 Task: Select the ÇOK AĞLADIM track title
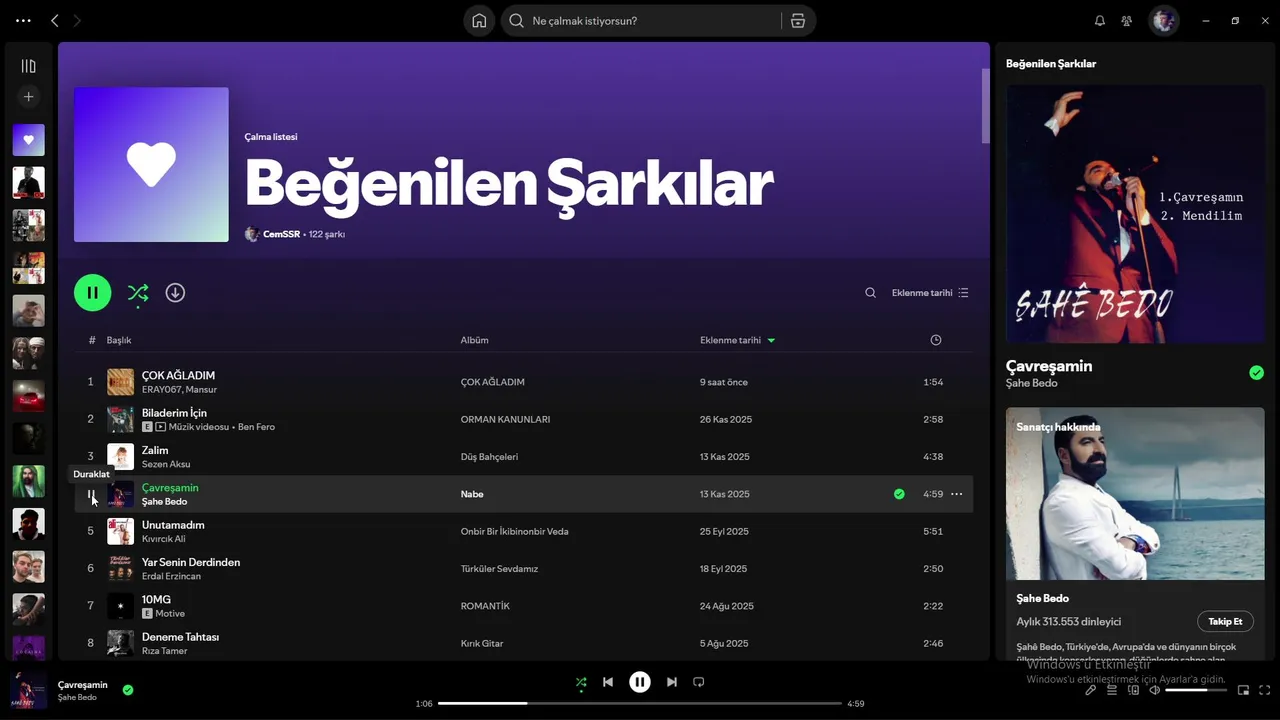[178, 375]
